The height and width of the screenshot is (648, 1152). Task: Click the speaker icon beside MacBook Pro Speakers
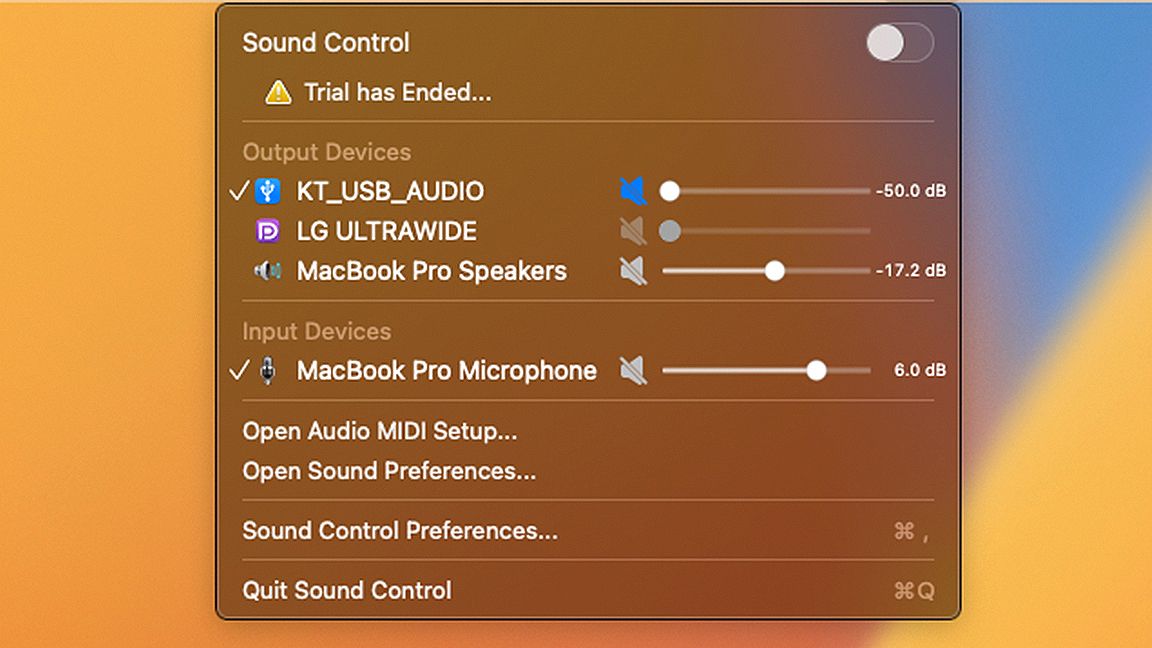267,270
